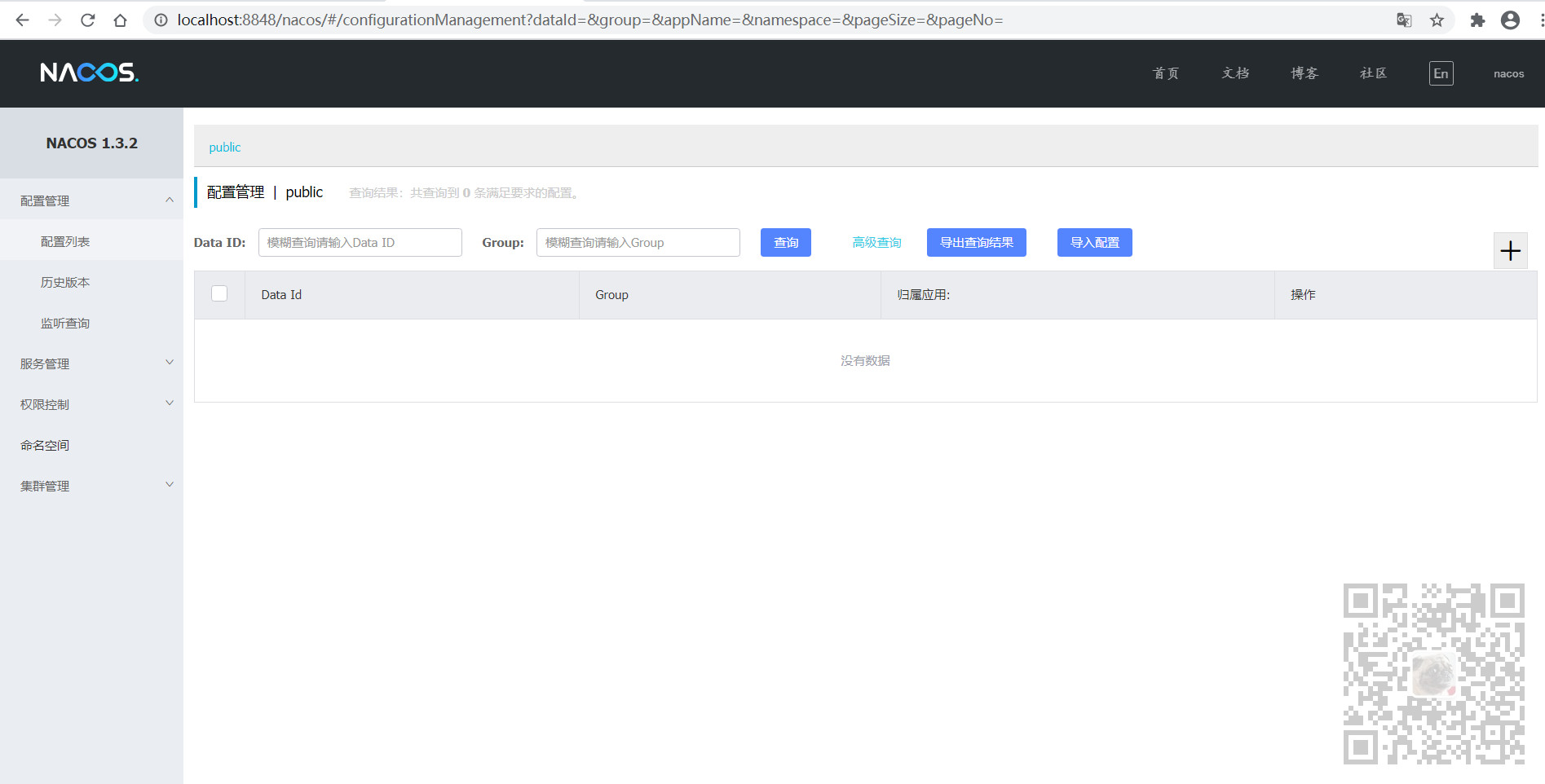This screenshot has height=784, width=1545.
Task: Select the public namespace tab
Action: pyautogui.click(x=225, y=148)
